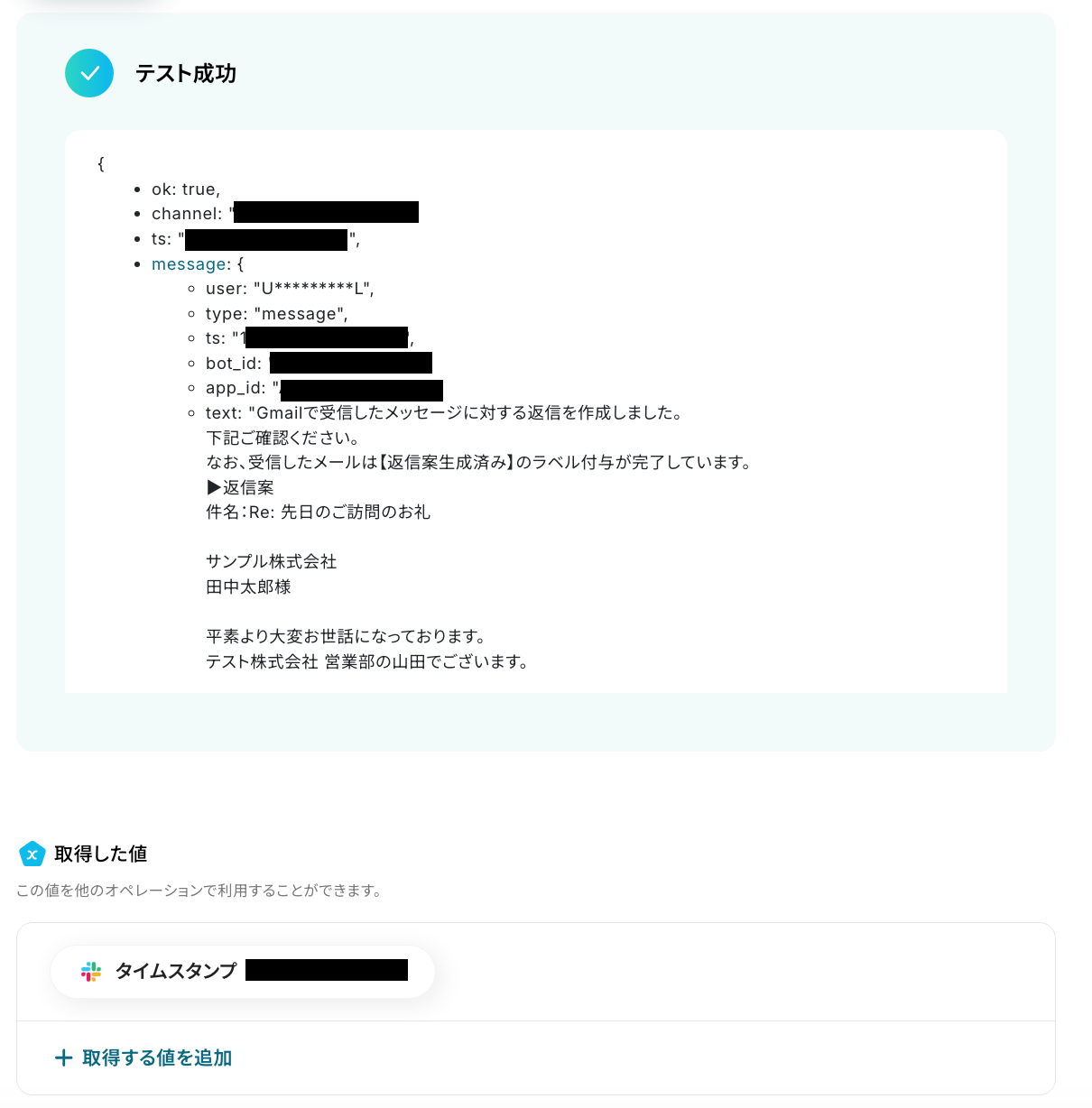Viewport: 1092px width, 1108px height.
Task: Click the blue pentagon icon beside 取得した値
Action: (x=32, y=854)
